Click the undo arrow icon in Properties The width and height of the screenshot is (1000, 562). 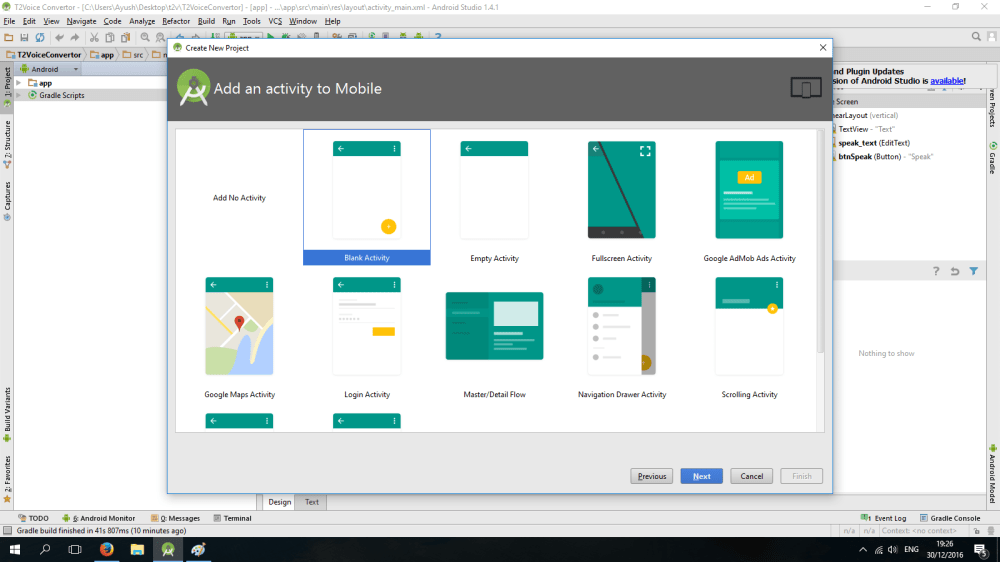955,271
